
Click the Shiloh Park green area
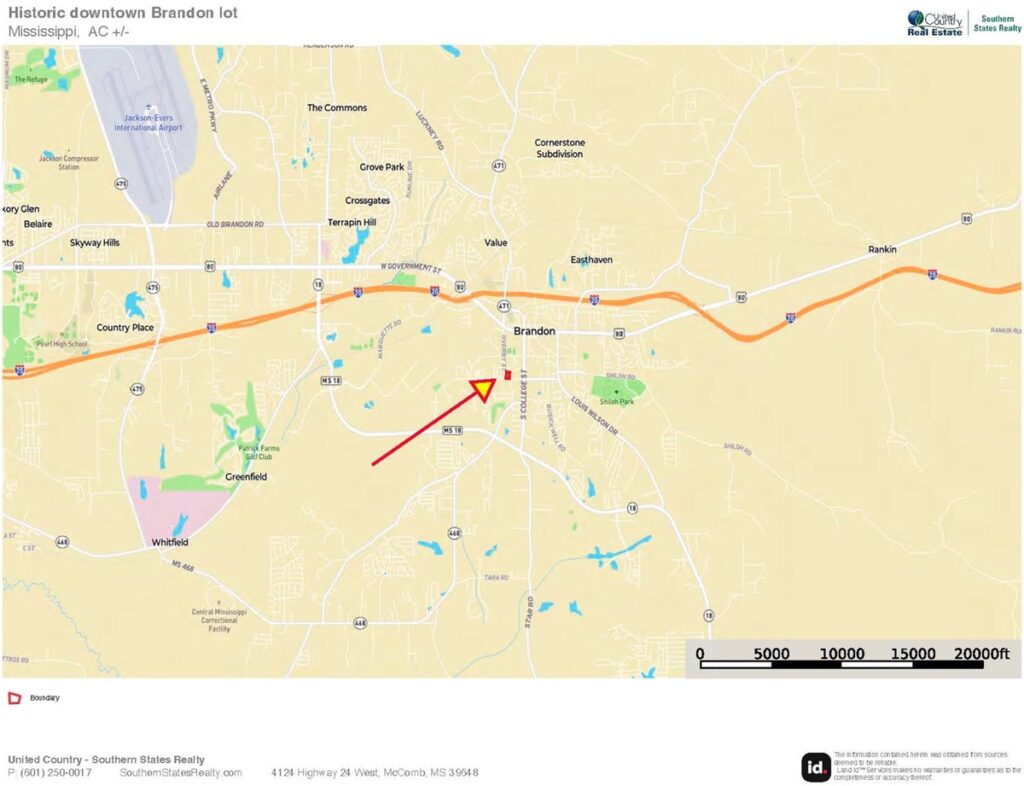615,388
